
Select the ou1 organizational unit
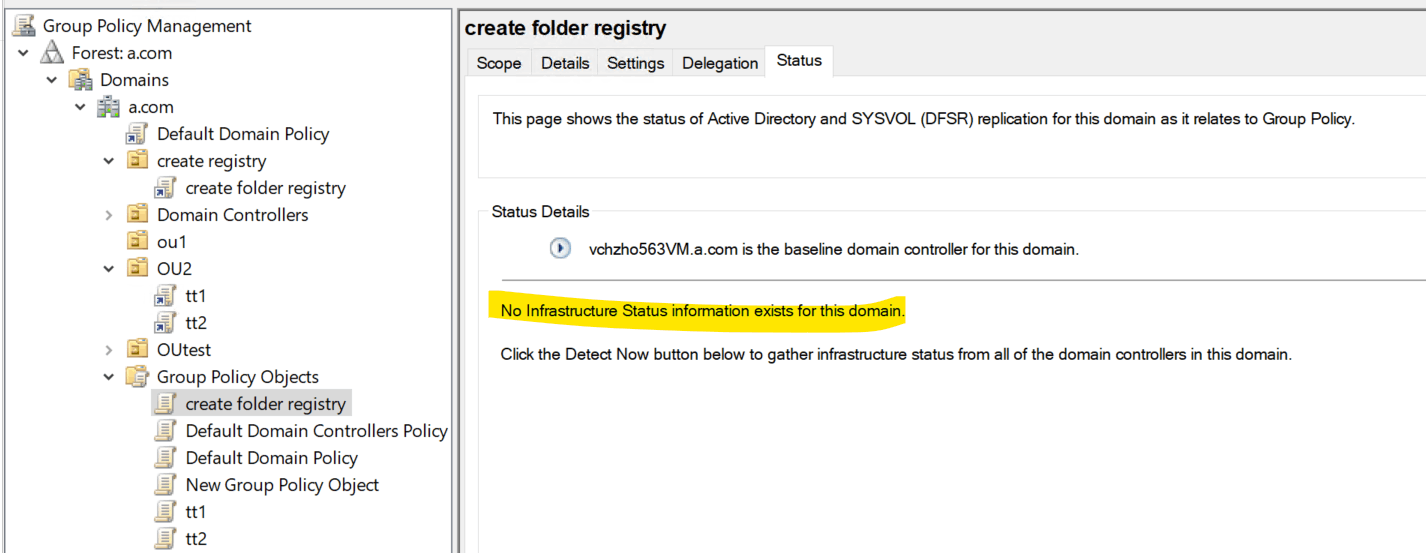(x=172, y=242)
